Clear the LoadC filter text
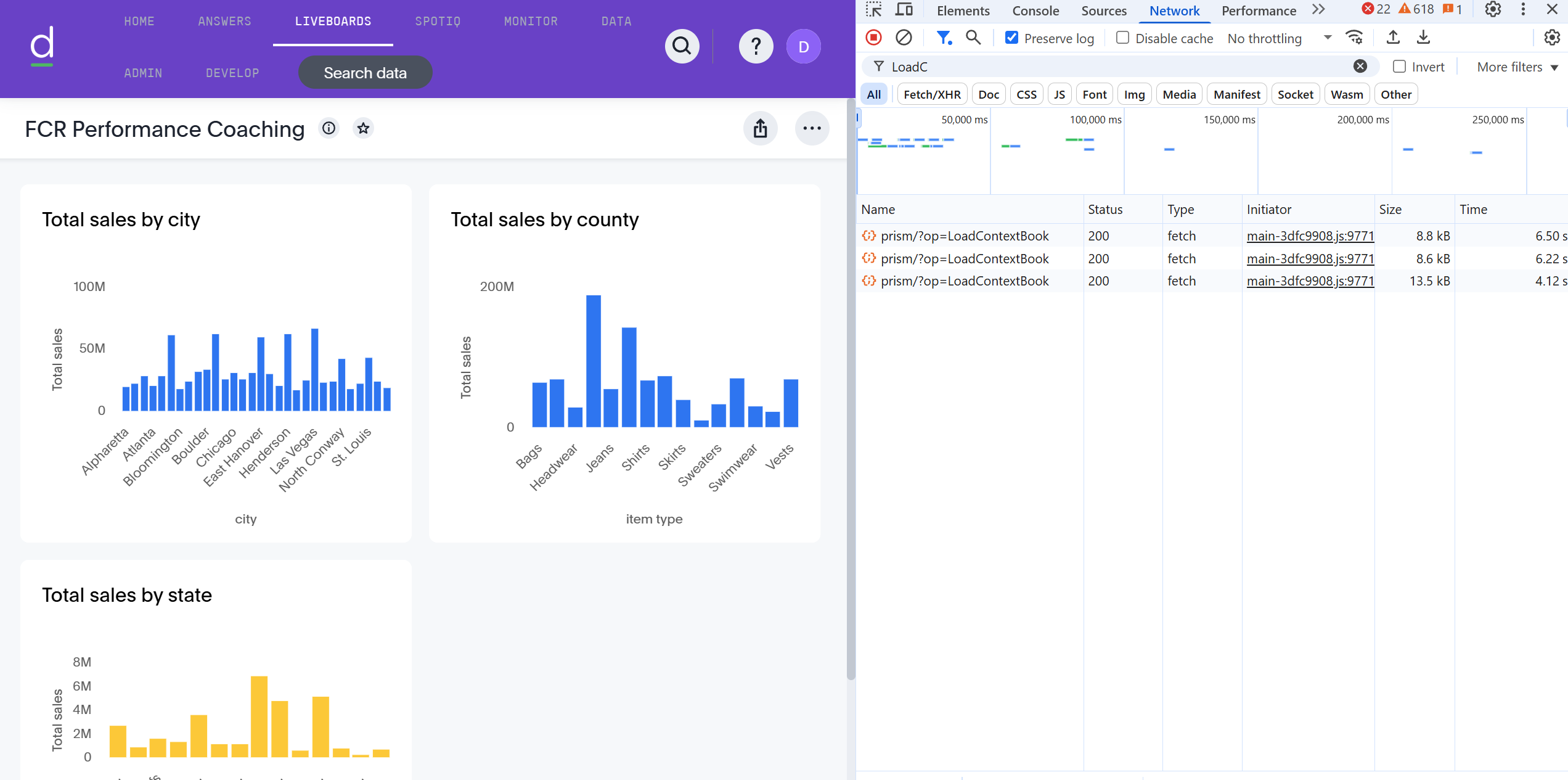 pyautogui.click(x=1360, y=67)
